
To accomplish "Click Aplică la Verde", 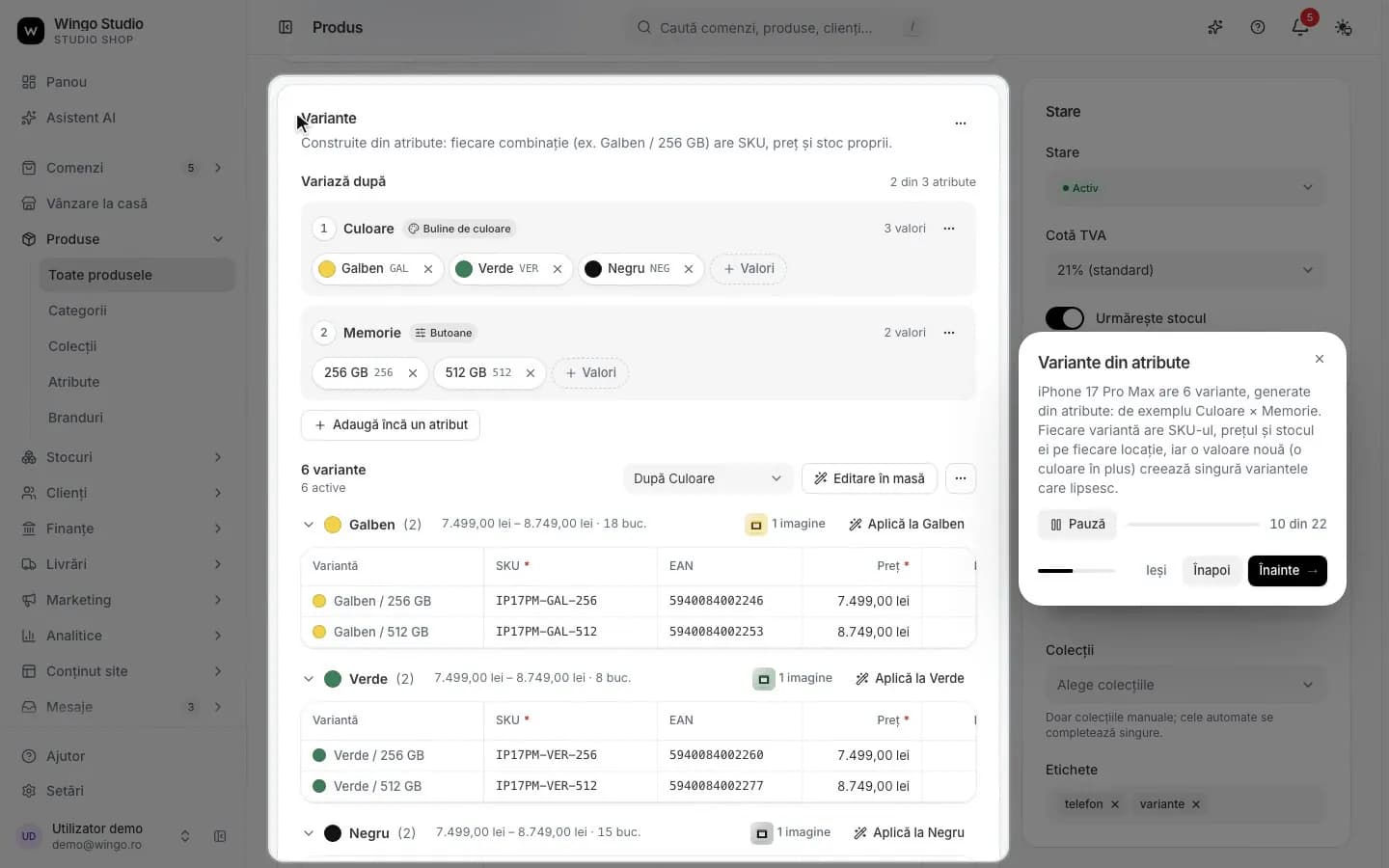I will [x=910, y=679].
